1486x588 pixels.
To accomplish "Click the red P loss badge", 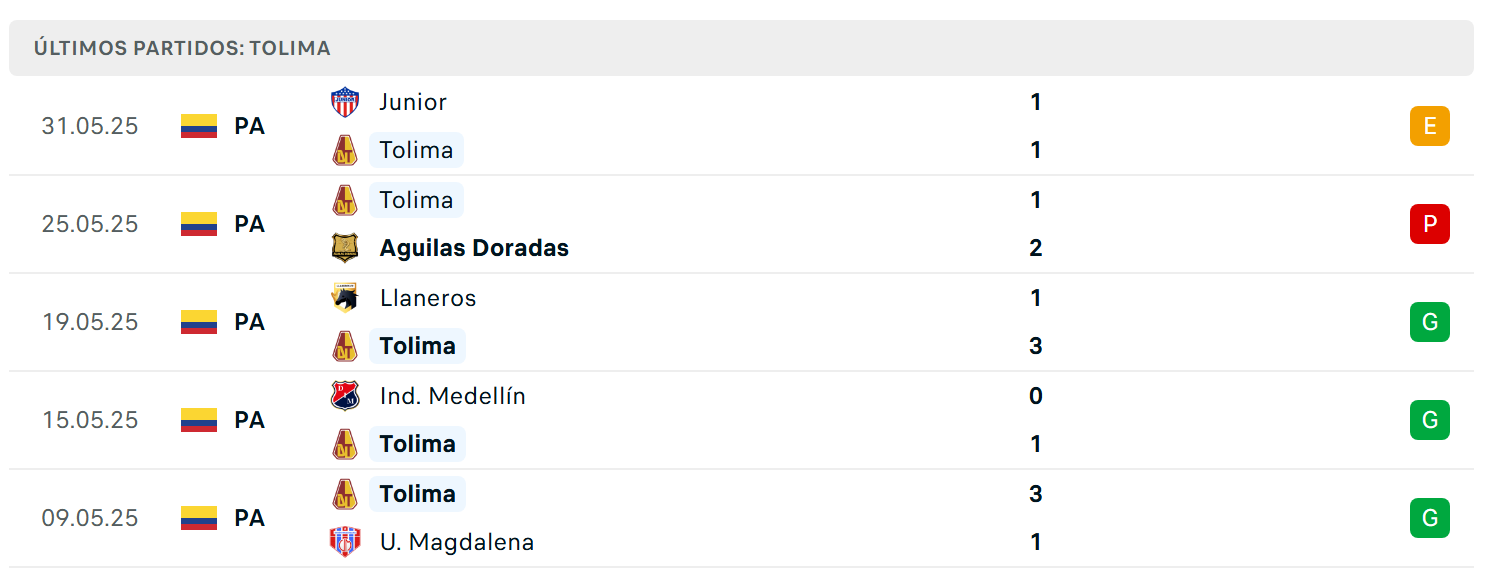I will (1430, 224).
